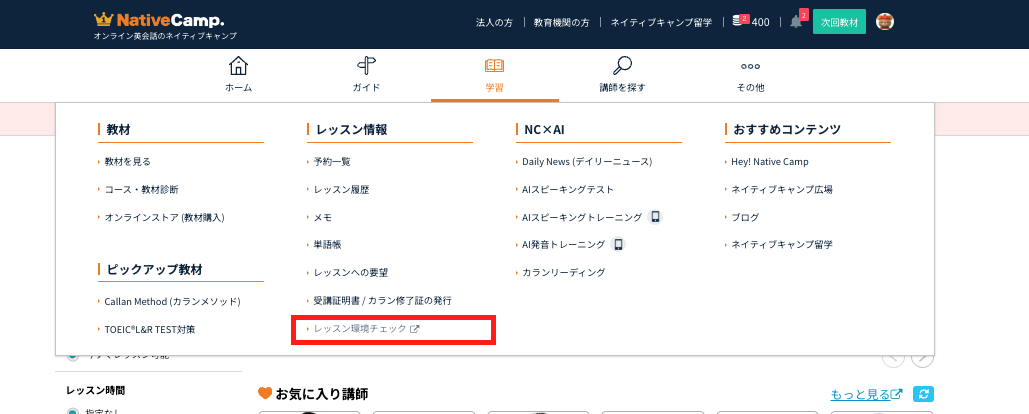This screenshot has width=1029, height=414.
Task: Open 予約一覧 from lesson info
Action: (x=332, y=161)
